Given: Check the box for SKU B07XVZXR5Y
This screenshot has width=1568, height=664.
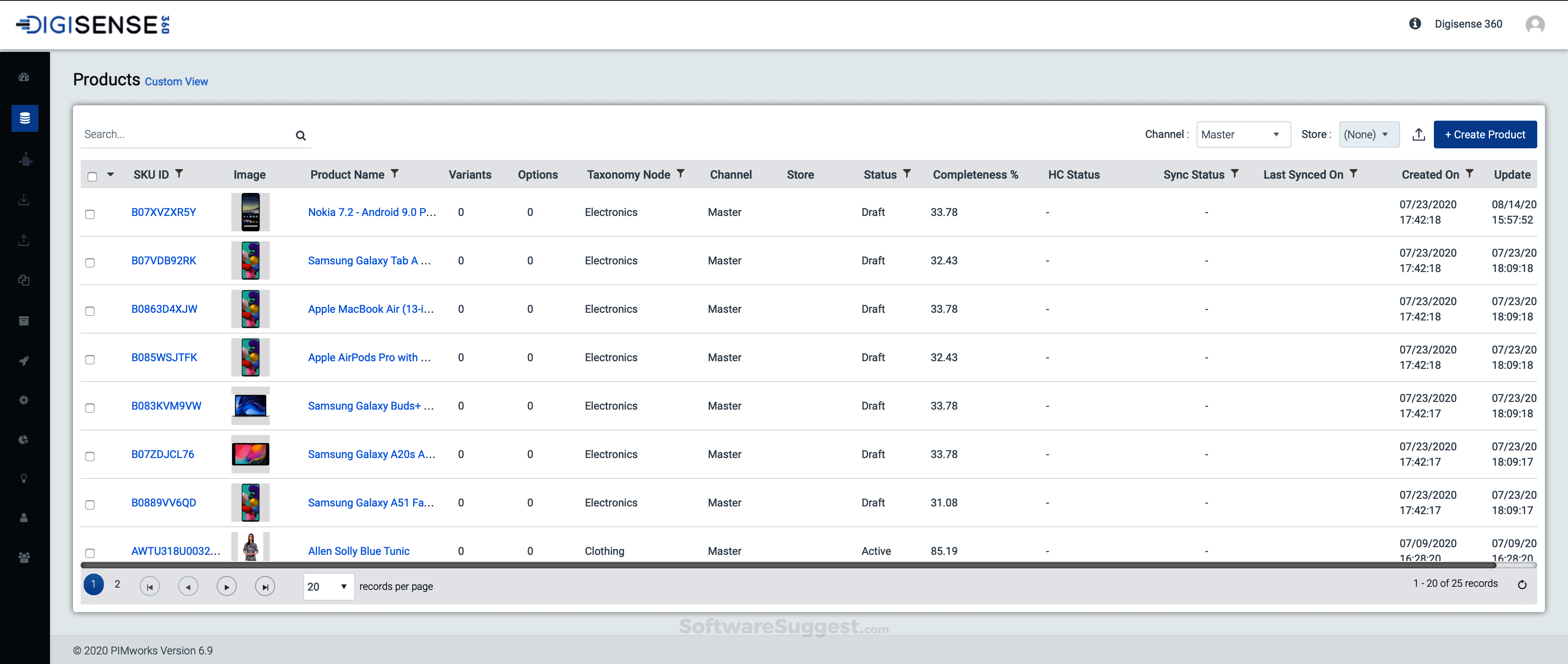Looking at the screenshot, I should 90,214.
